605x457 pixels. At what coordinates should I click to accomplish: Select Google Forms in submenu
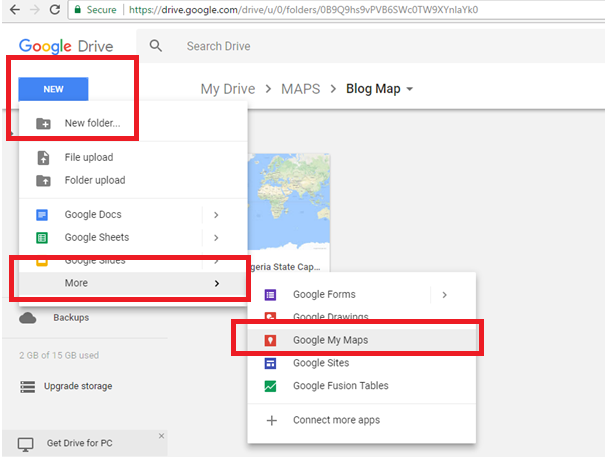[x=324, y=295]
